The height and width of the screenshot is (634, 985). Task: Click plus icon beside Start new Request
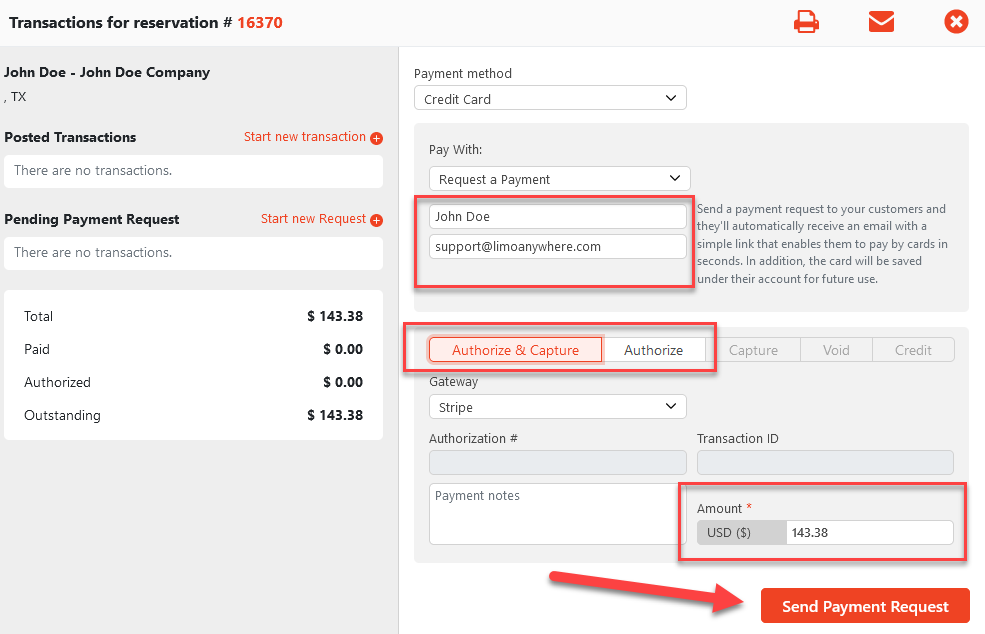click(x=377, y=220)
